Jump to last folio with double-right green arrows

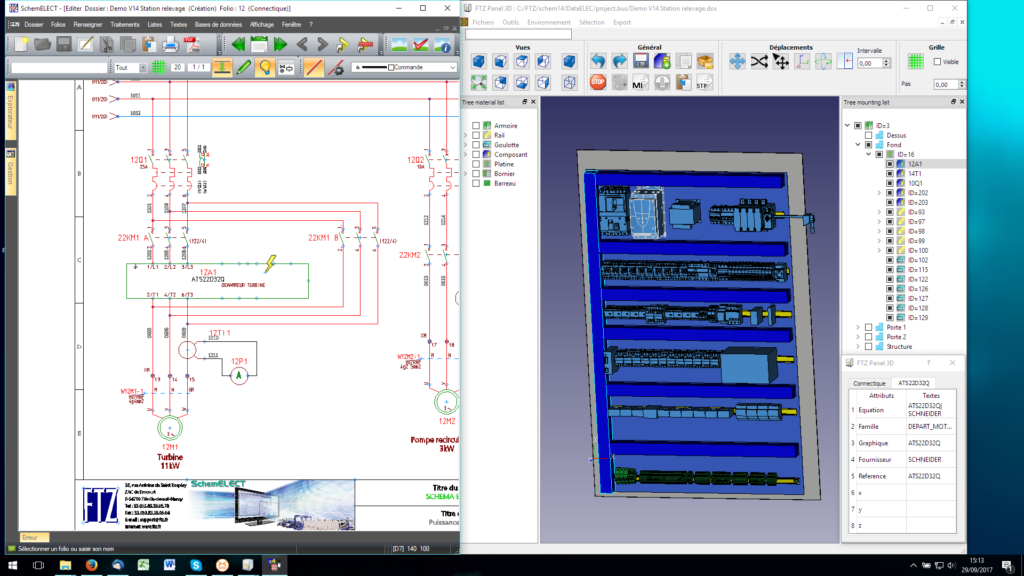coord(281,44)
